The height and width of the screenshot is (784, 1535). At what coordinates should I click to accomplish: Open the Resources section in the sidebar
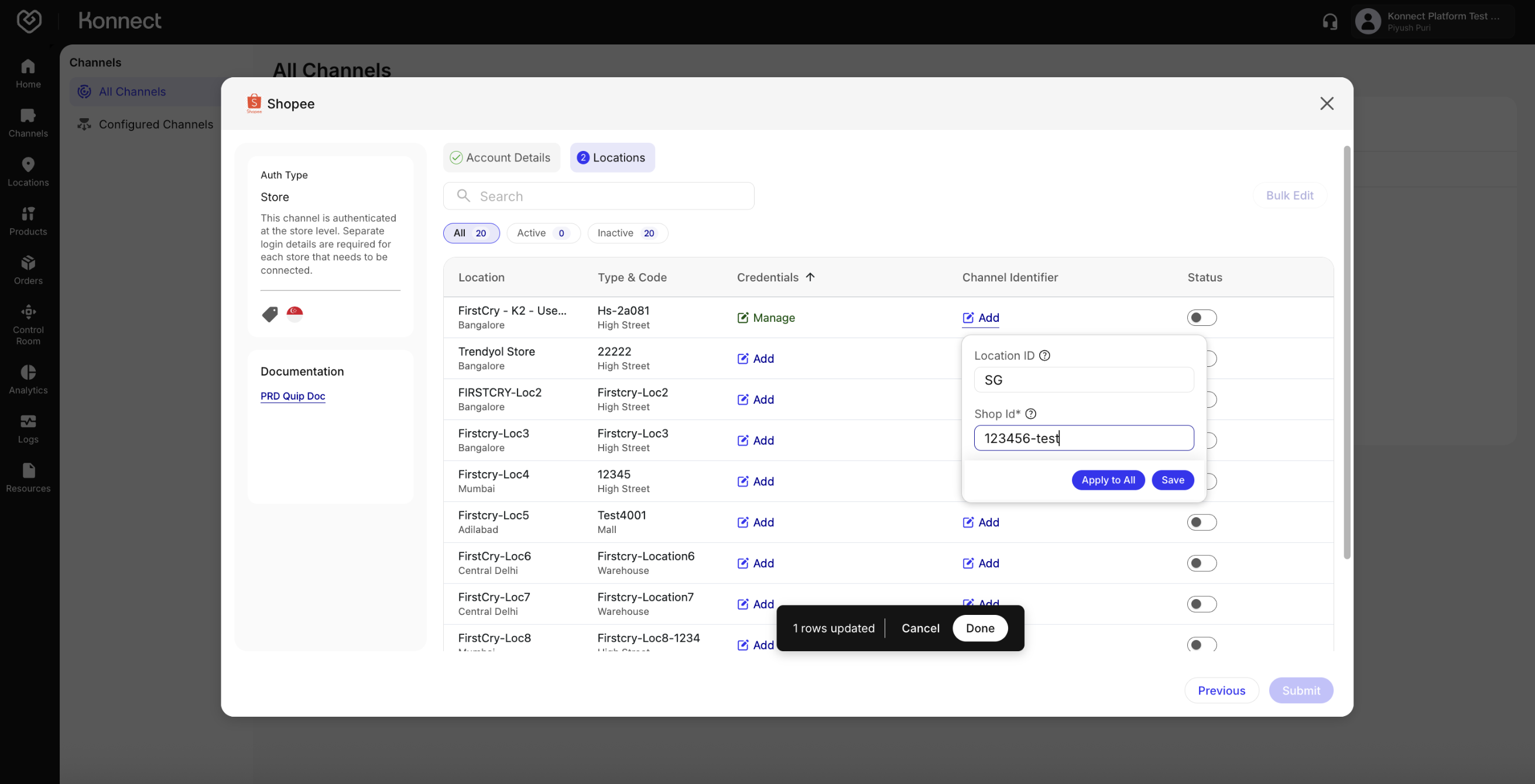click(x=28, y=478)
